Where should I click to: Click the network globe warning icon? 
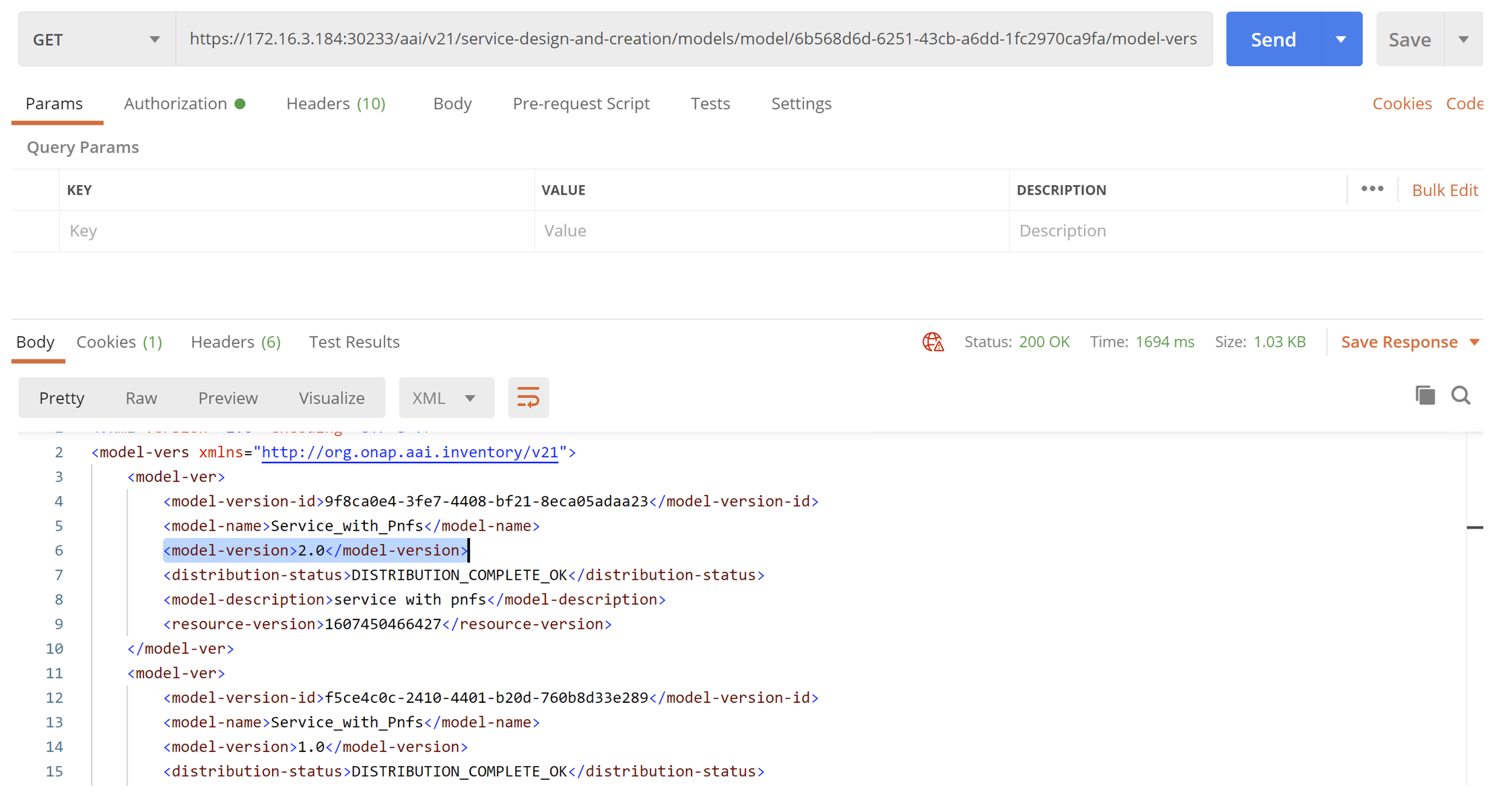pyautogui.click(x=933, y=342)
